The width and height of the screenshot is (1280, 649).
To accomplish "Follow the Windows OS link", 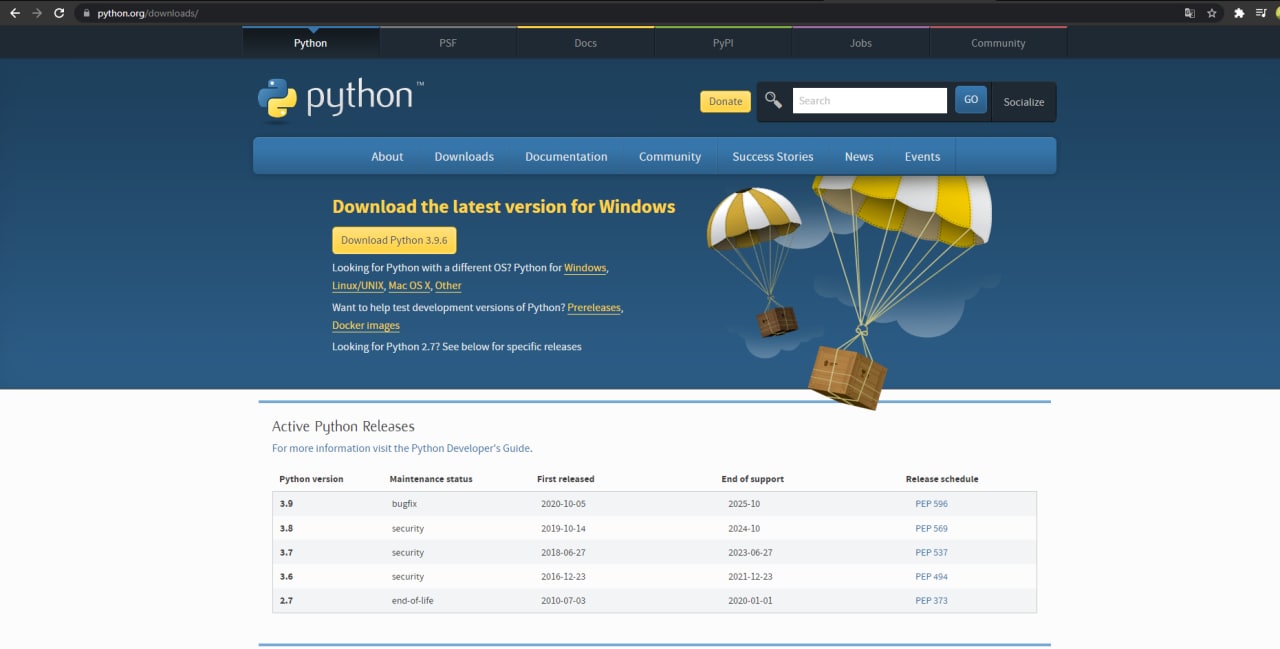I will tap(585, 268).
